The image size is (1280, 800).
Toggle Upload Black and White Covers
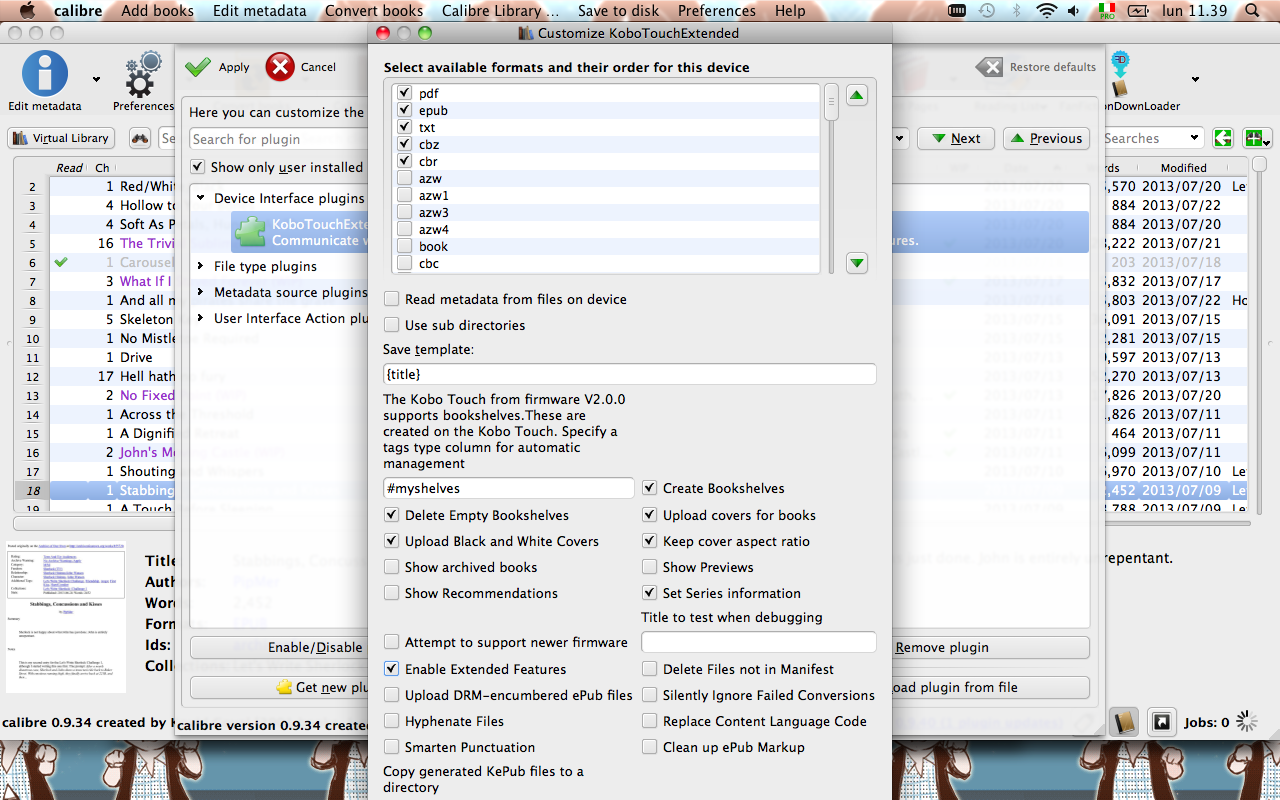point(391,541)
